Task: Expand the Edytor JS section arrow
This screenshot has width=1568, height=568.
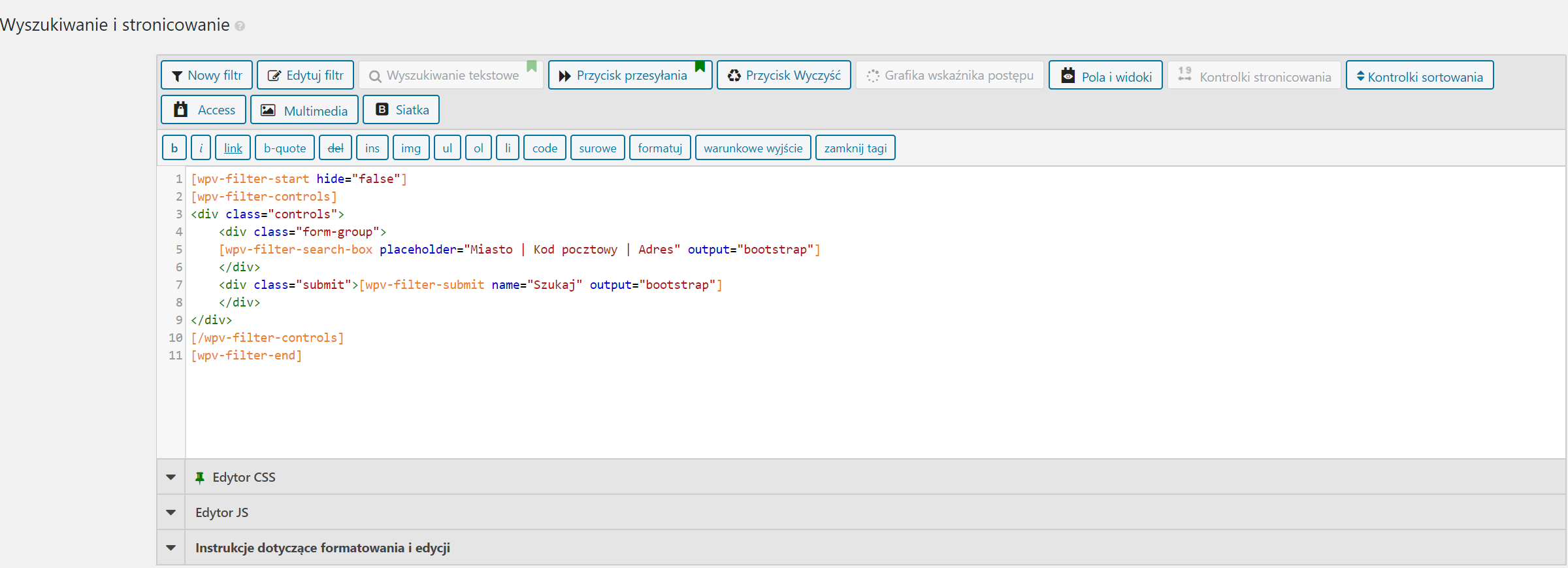Action: 171,512
